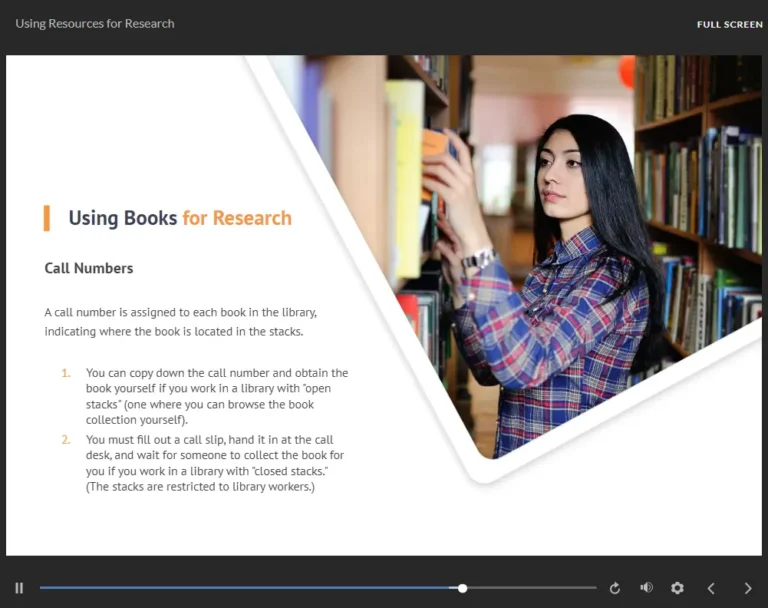Image resolution: width=768 pixels, height=608 pixels.
Task: Click the 'Using Books for Research' heading
Action: tap(180, 218)
